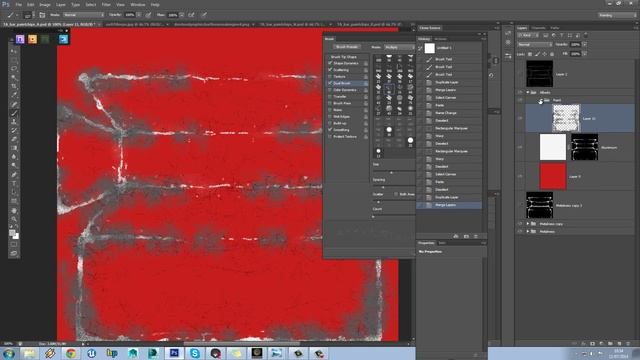Collapse the Wheels layer group
Viewport: 640px width, 360px height.
pyautogui.click(x=528, y=93)
